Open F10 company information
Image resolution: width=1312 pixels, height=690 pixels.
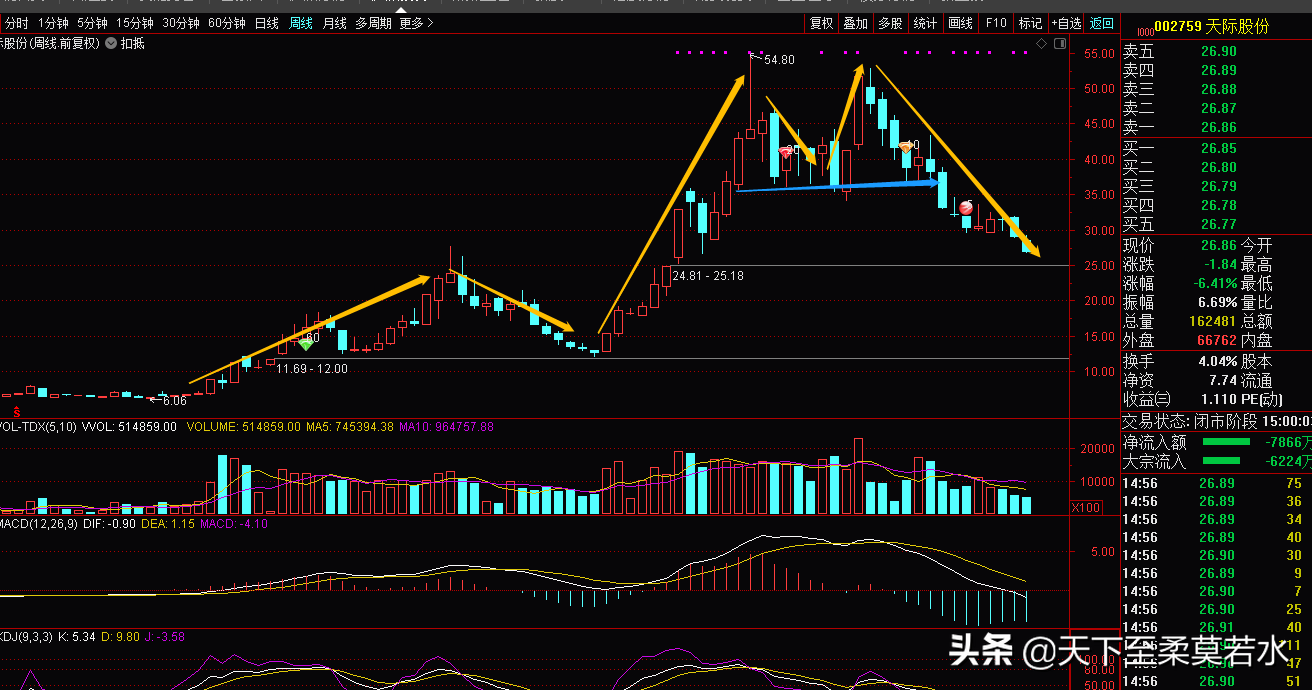(x=996, y=23)
